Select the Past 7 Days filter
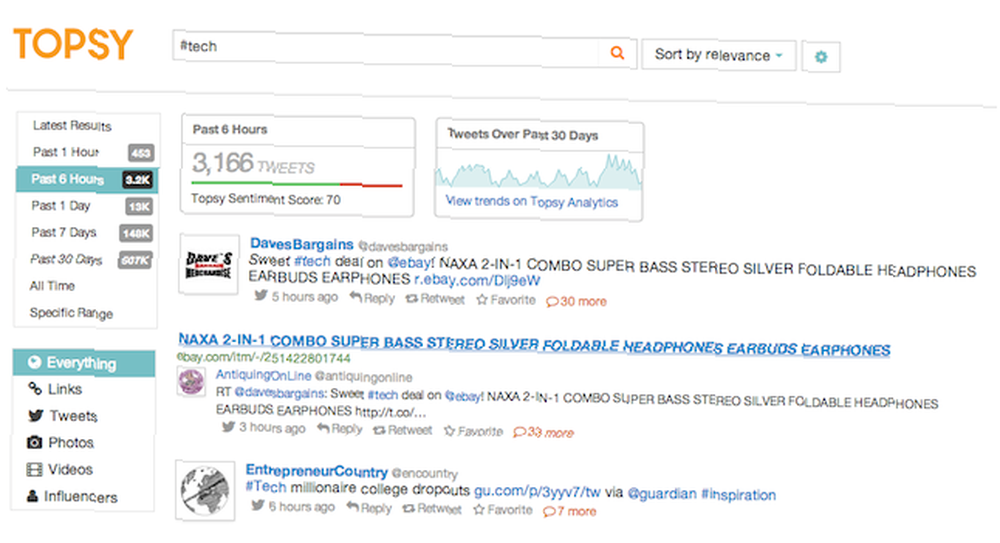1000x543 pixels. point(87,233)
